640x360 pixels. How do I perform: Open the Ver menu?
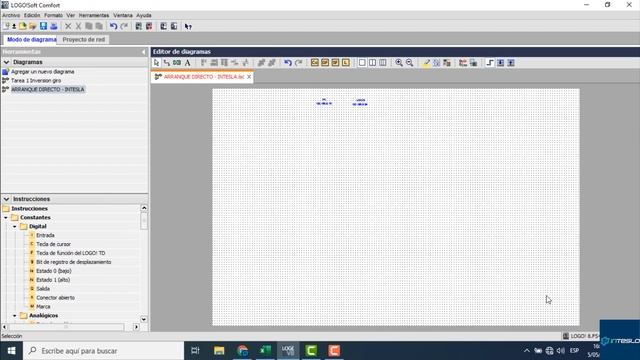pos(71,15)
